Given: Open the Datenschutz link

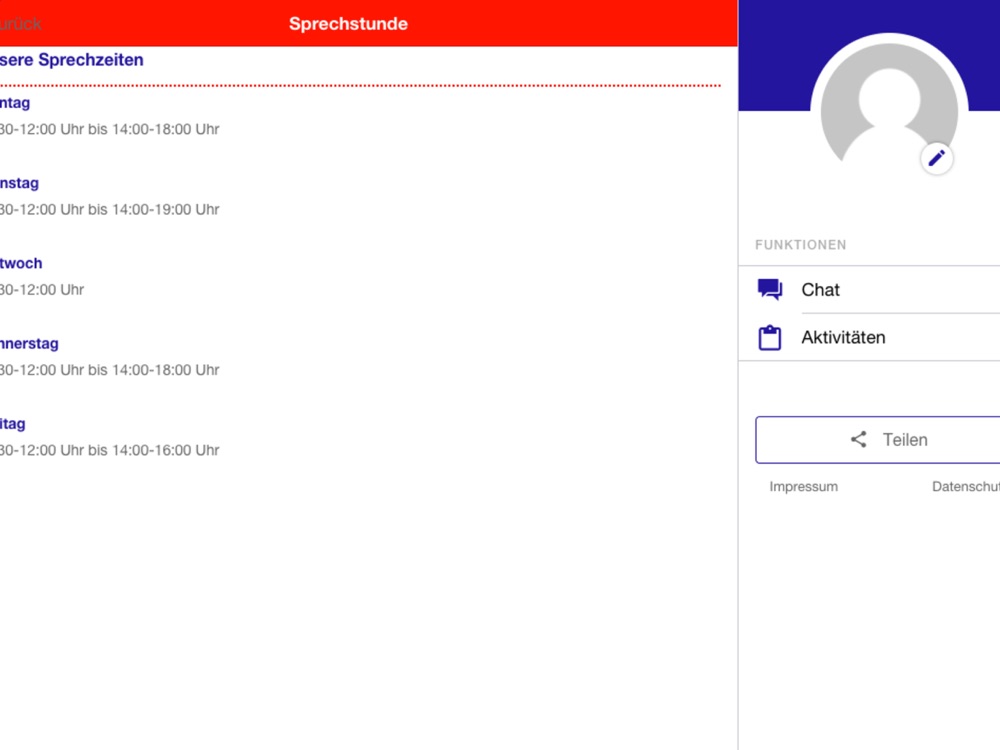Looking at the screenshot, I should 966,487.
